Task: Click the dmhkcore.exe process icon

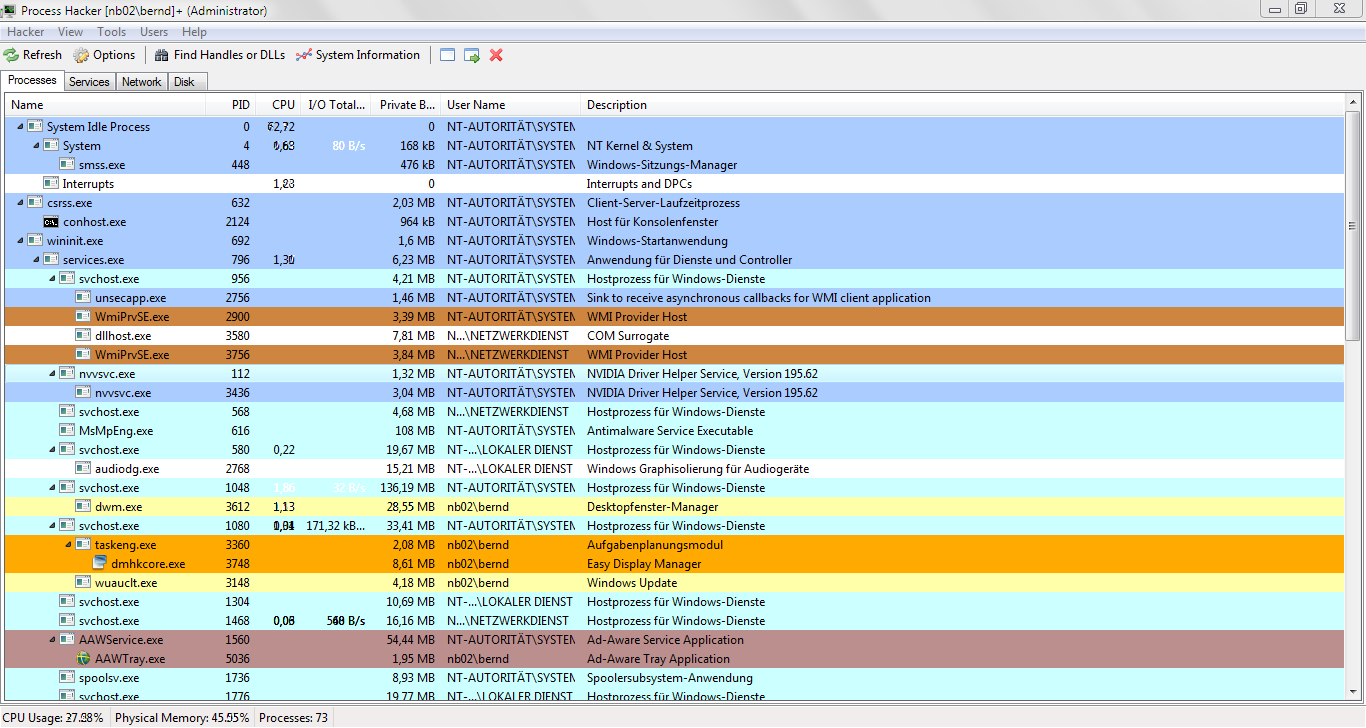Action: point(99,564)
